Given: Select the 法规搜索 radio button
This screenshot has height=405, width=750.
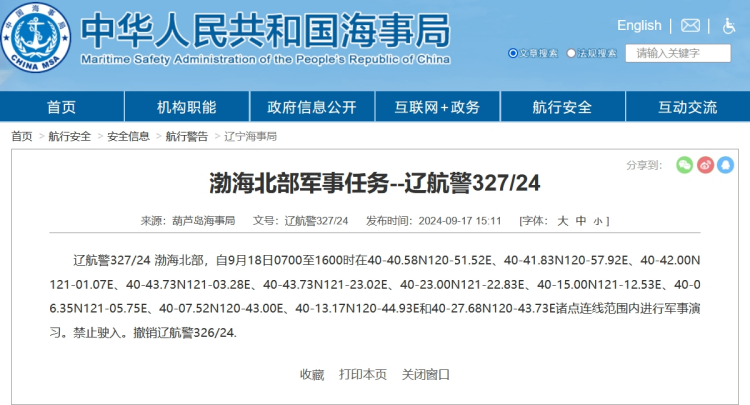Looking at the screenshot, I should (x=571, y=53).
